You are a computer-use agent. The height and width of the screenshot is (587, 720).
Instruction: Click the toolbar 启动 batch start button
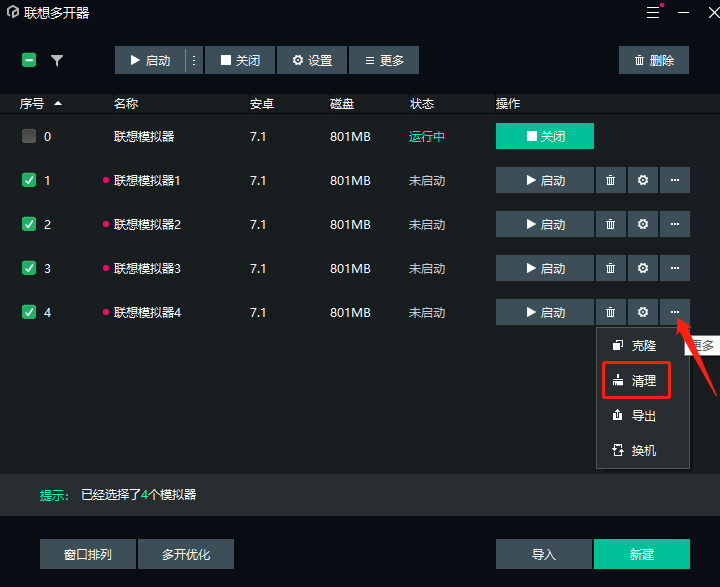[150, 60]
